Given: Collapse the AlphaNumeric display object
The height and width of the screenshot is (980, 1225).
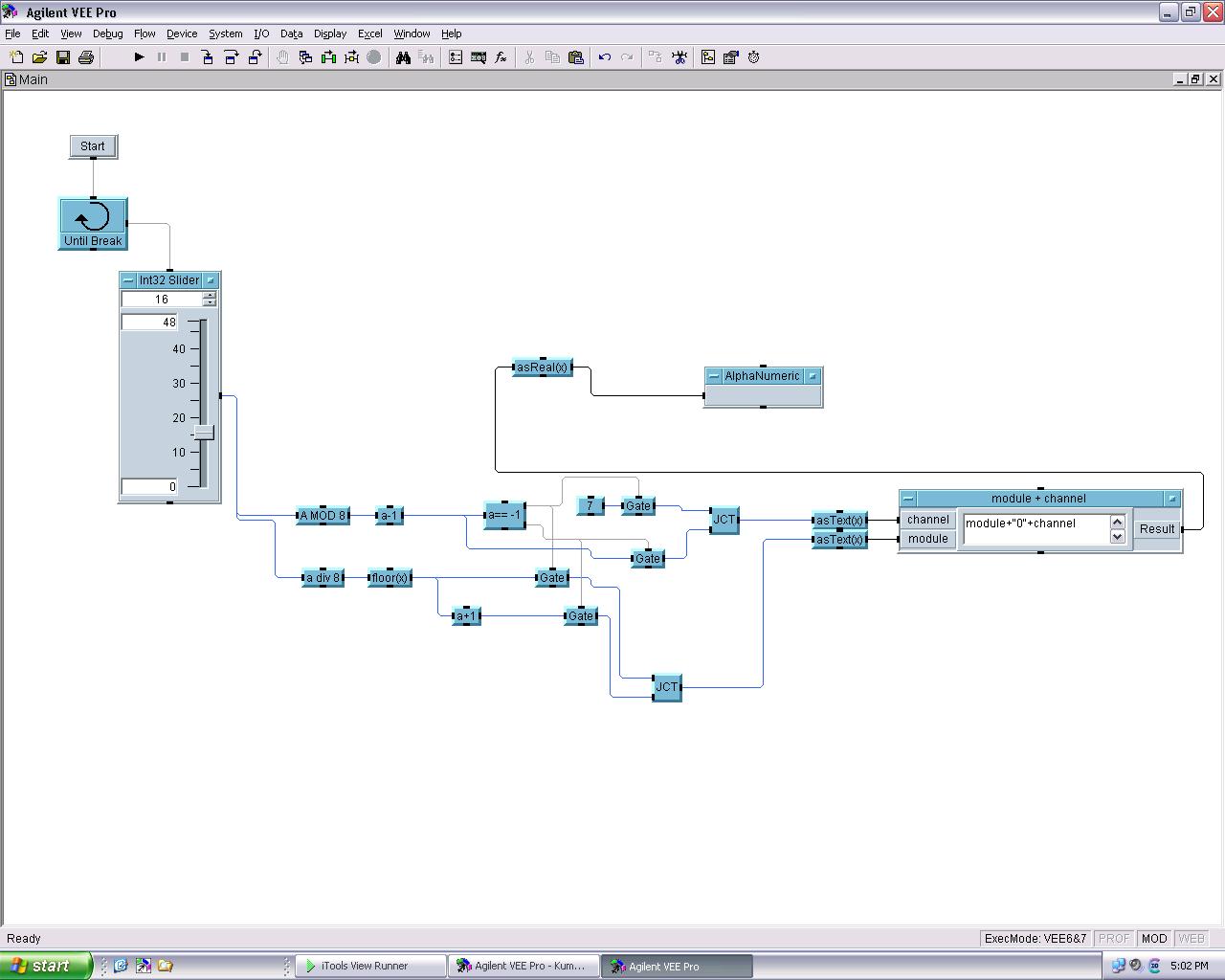Looking at the screenshot, I should pyautogui.click(x=714, y=376).
